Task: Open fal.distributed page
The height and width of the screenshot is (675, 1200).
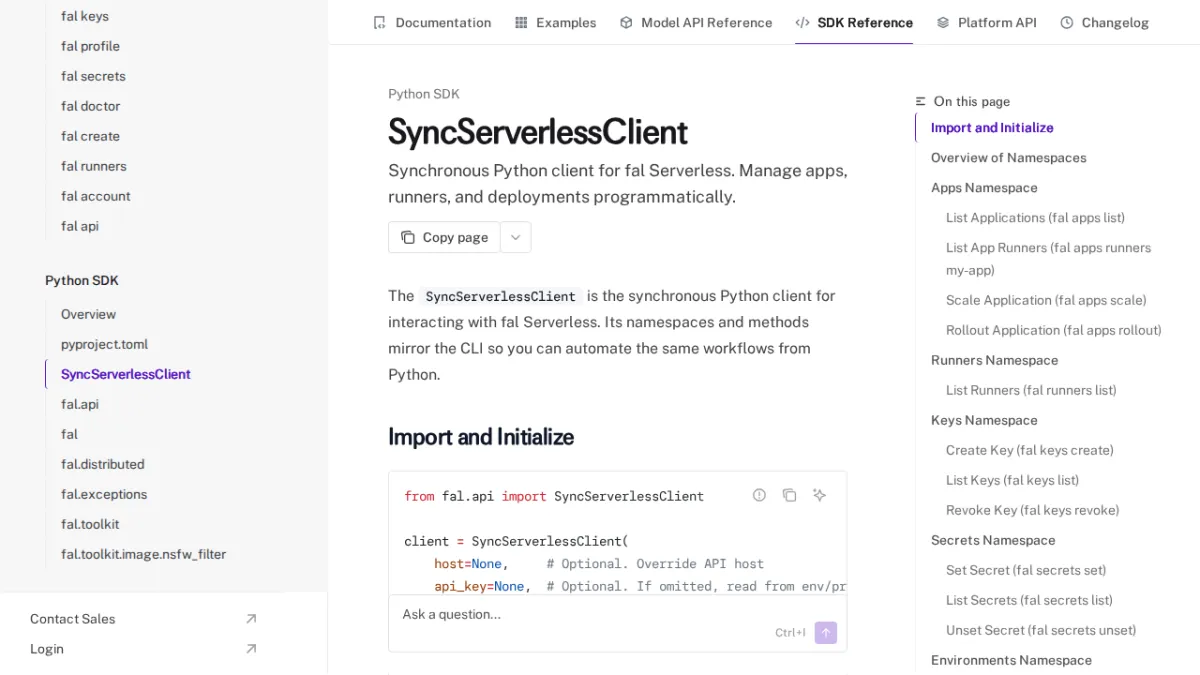Action: 102,464
